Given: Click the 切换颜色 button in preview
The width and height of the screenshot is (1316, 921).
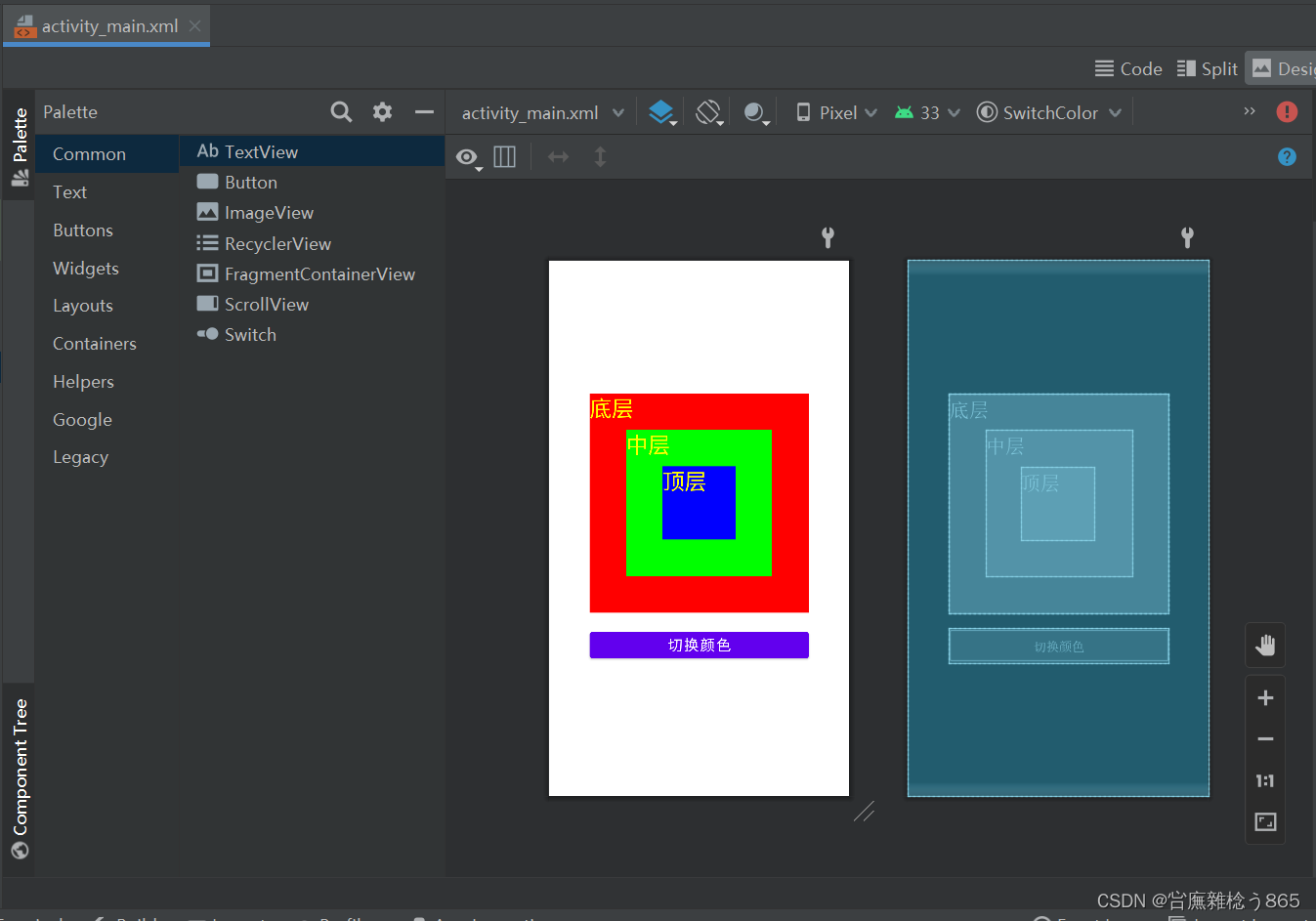Looking at the screenshot, I should pyautogui.click(x=699, y=645).
